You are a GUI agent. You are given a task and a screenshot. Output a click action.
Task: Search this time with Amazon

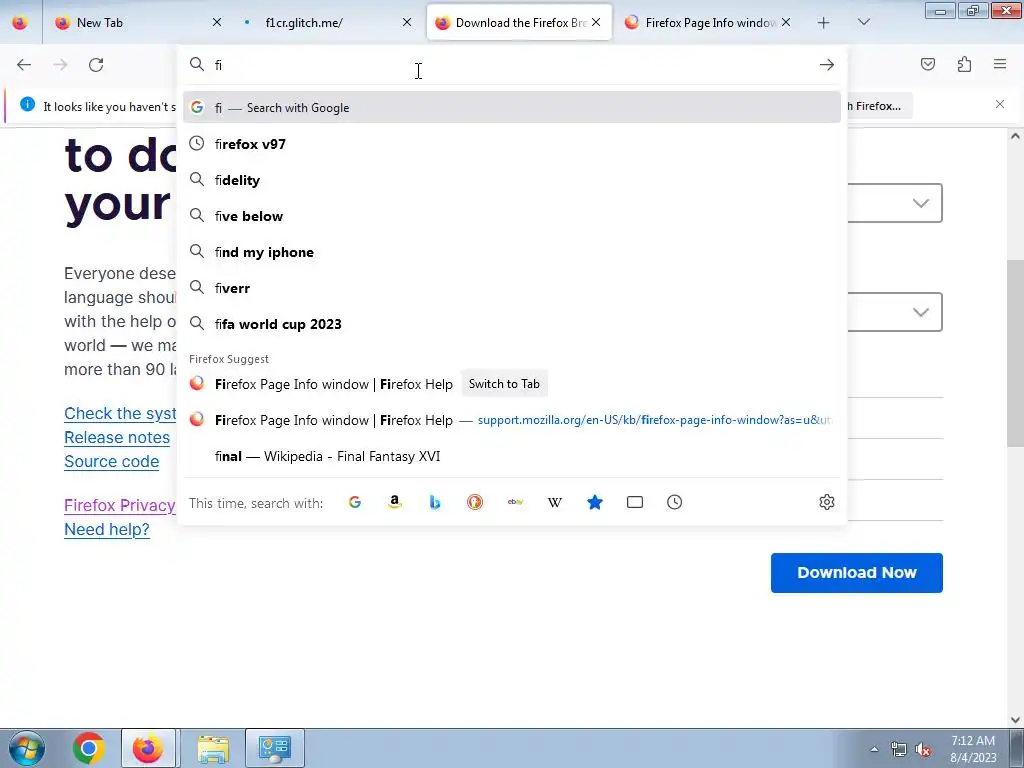(394, 502)
